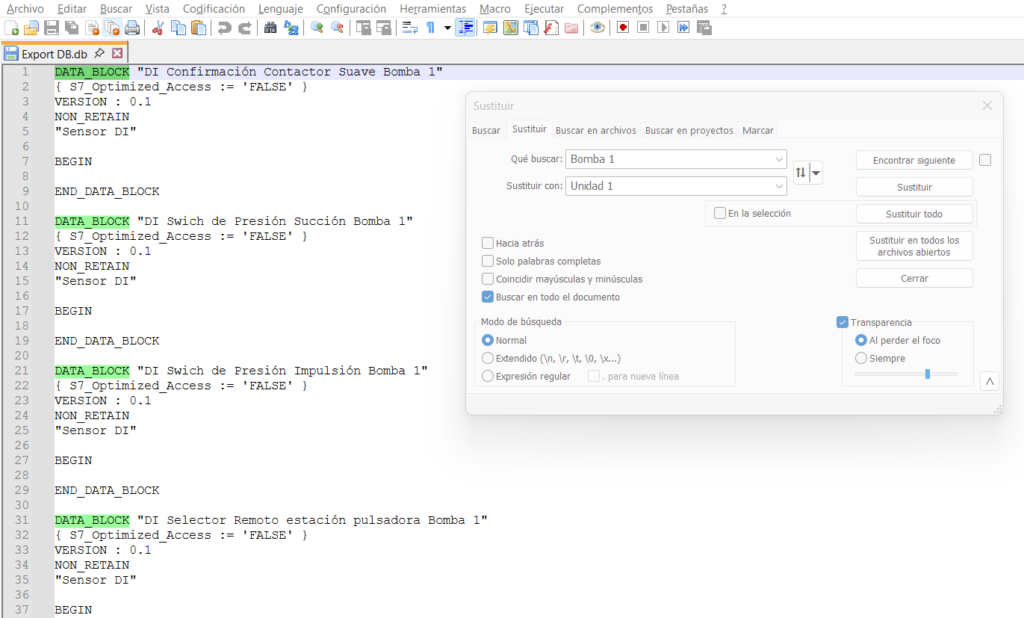This screenshot has height=618, width=1024.
Task: Click the Find binoculars icon
Action: pos(270,28)
